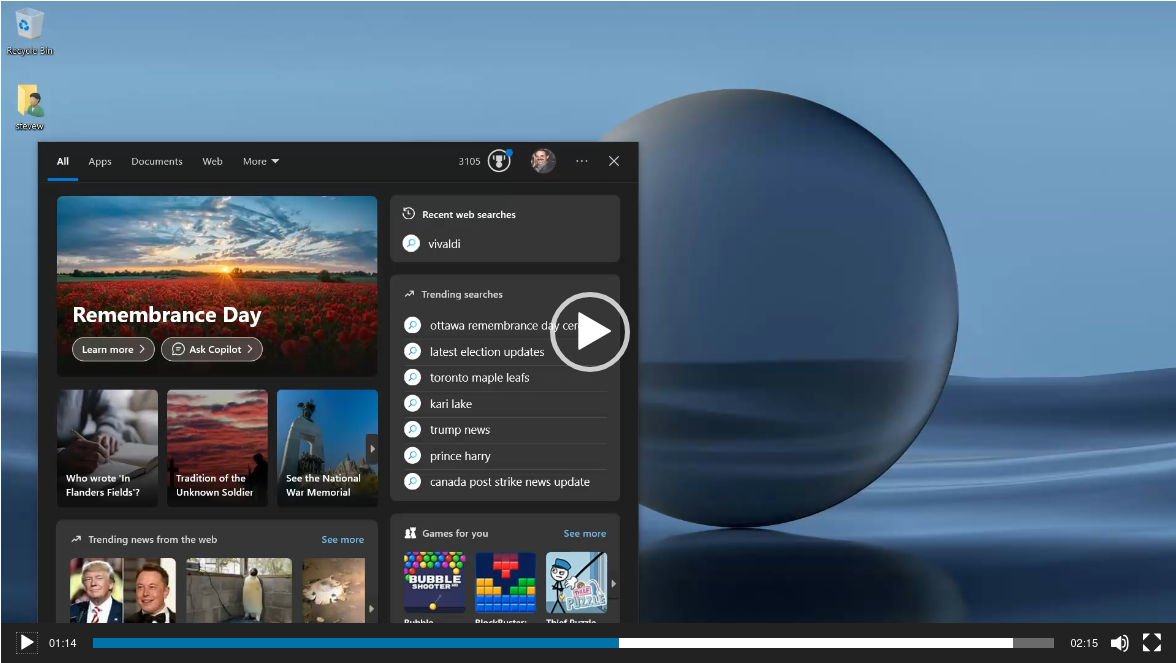Click next arrow on Remembrance cards carousel

click(372, 448)
